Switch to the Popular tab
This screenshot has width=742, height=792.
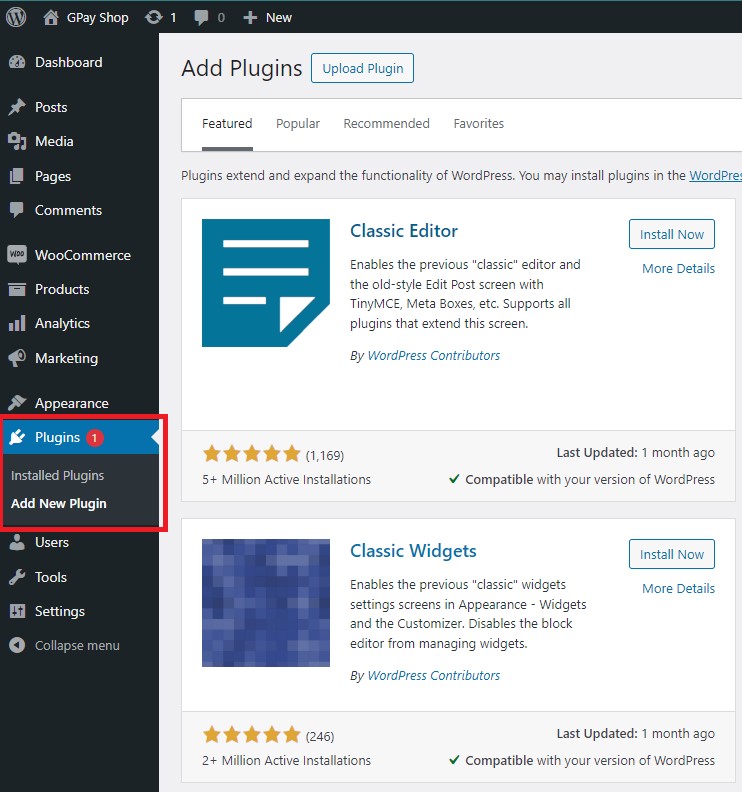(x=298, y=124)
